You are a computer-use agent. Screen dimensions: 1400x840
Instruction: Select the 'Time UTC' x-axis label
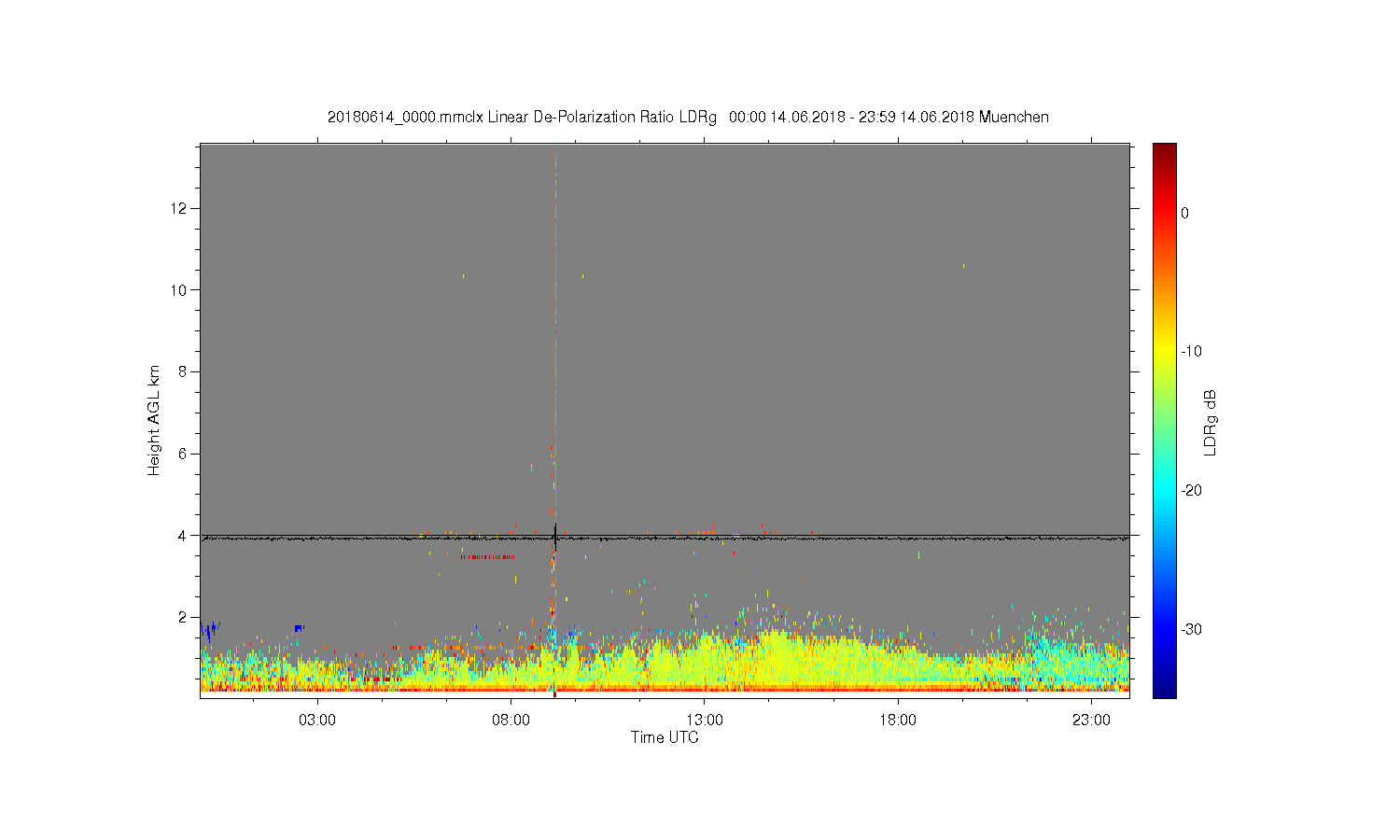(665, 737)
